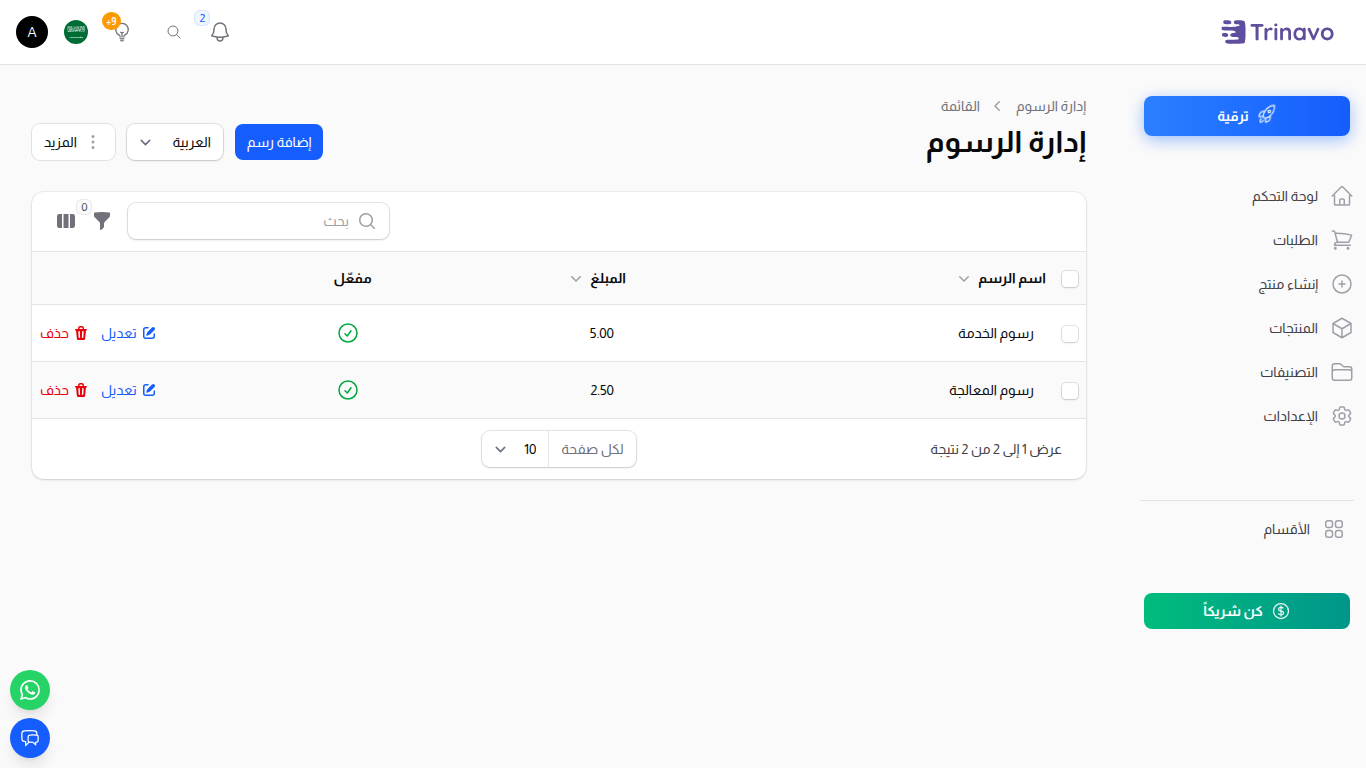Click the لوحة التحكم home icon
Screen dimensions: 1366x768
1342,196
